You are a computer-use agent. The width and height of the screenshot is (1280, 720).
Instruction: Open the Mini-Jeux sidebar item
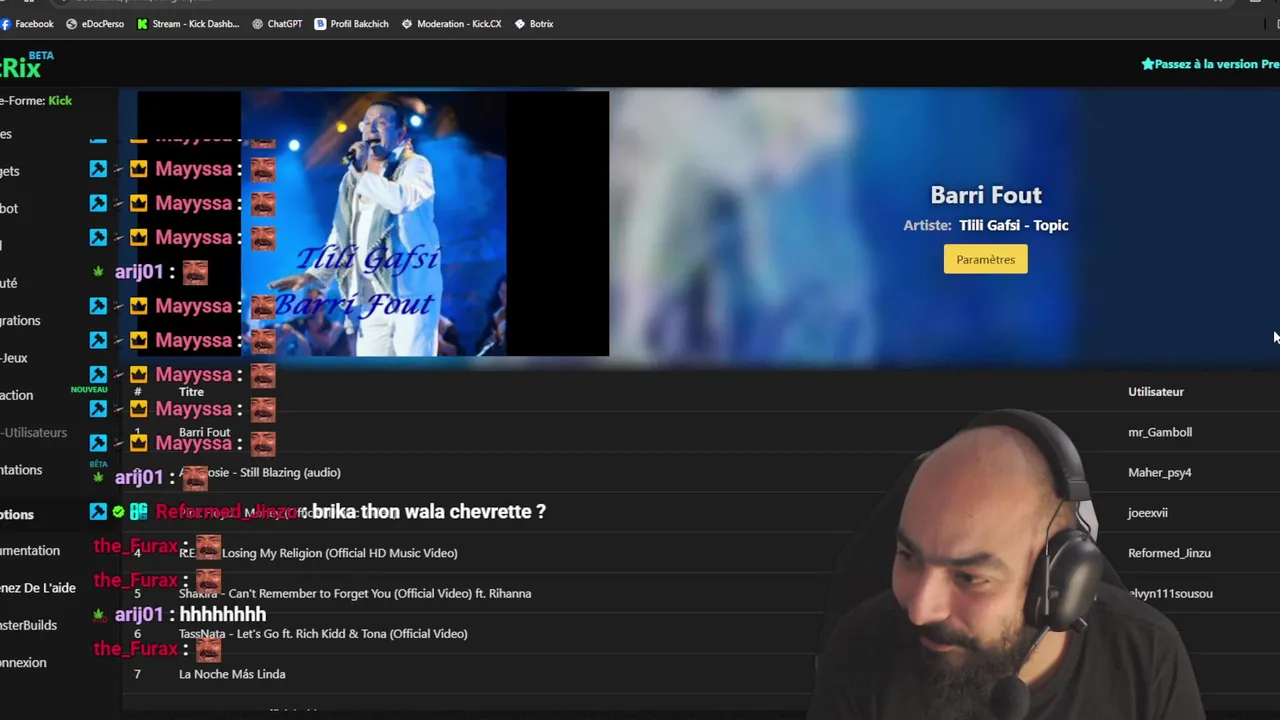coord(14,358)
